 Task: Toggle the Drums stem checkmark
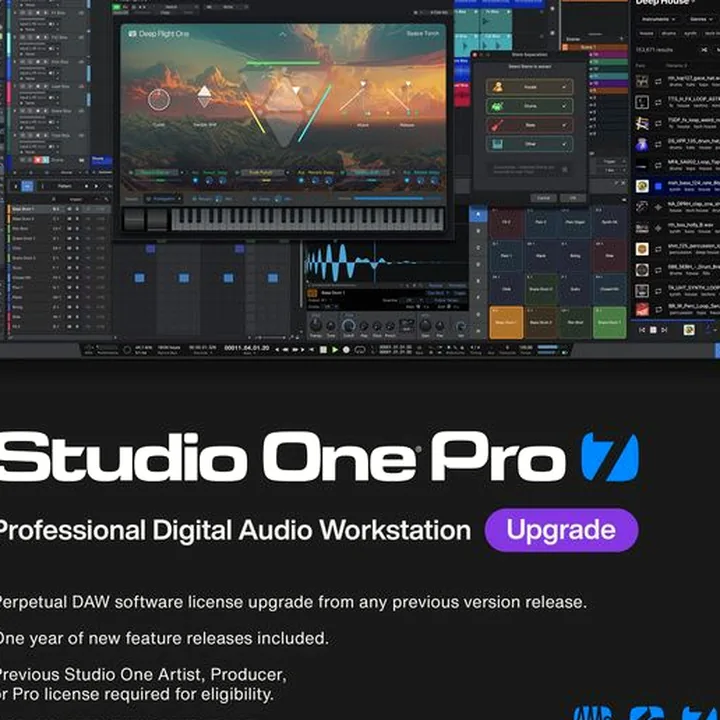coord(564,106)
